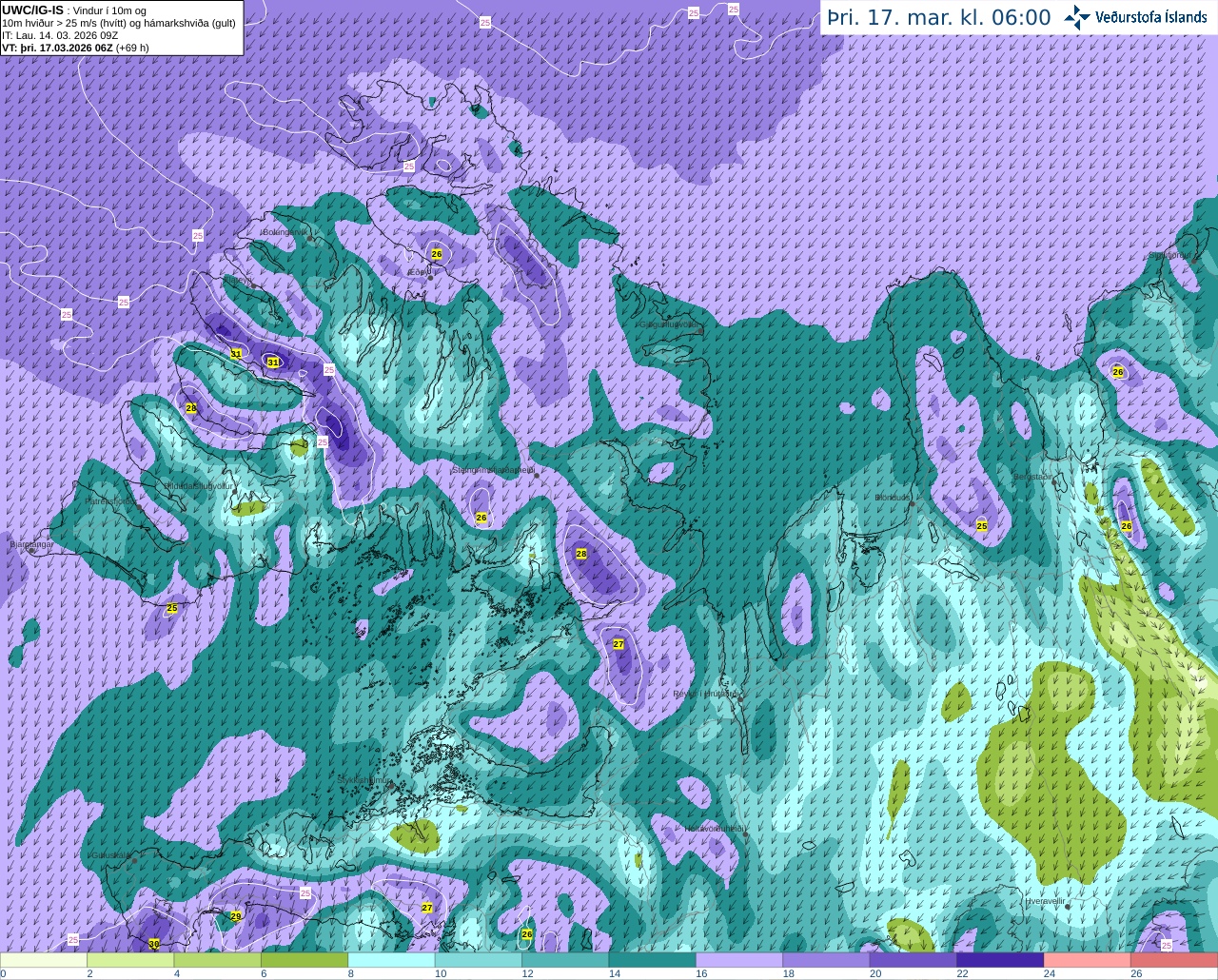Image resolution: width=1218 pixels, height=980 pixels.
Task: Click legend tick value 8
Action: [351, 973]
